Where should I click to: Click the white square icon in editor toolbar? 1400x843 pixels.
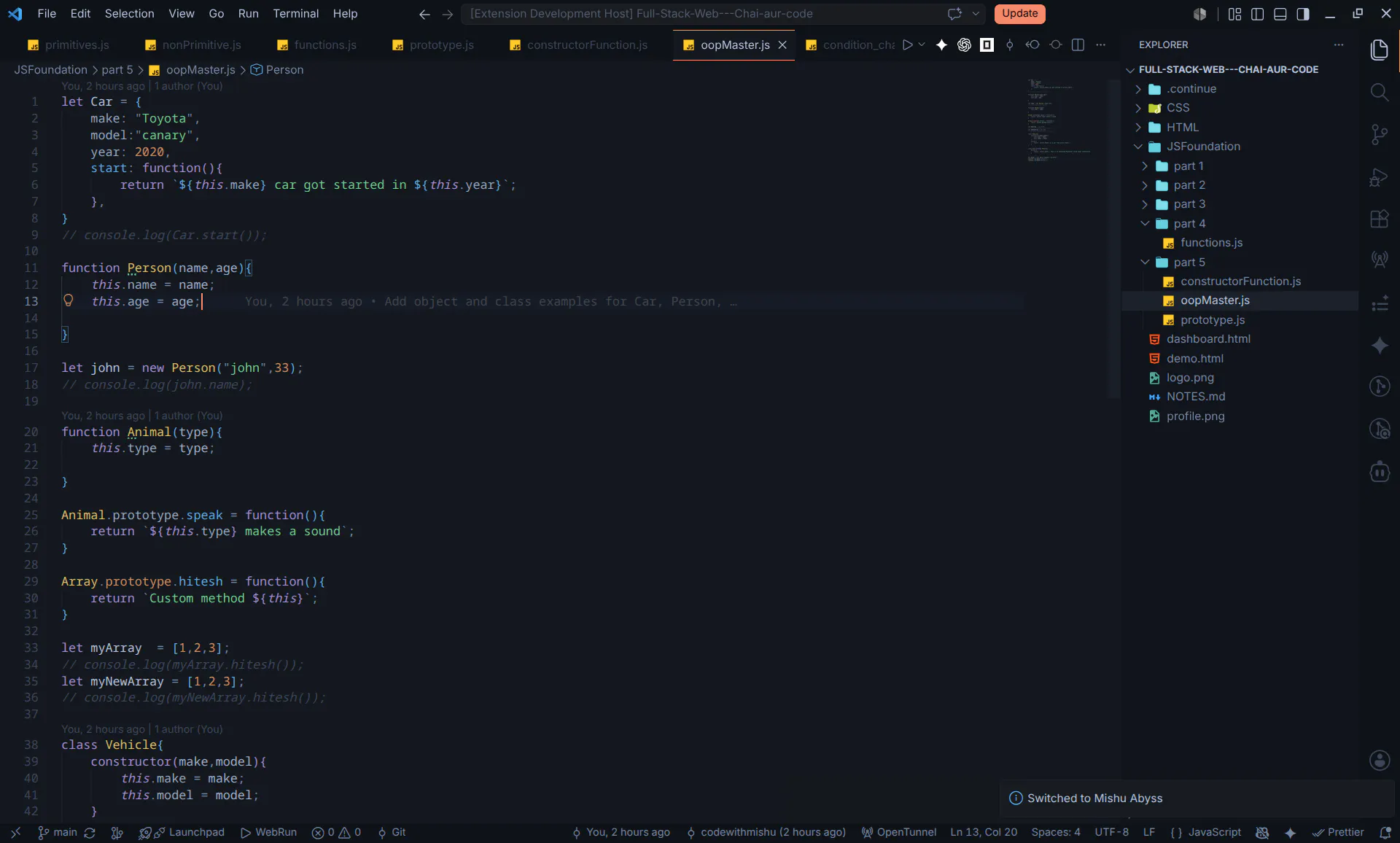tap(987, 44)
